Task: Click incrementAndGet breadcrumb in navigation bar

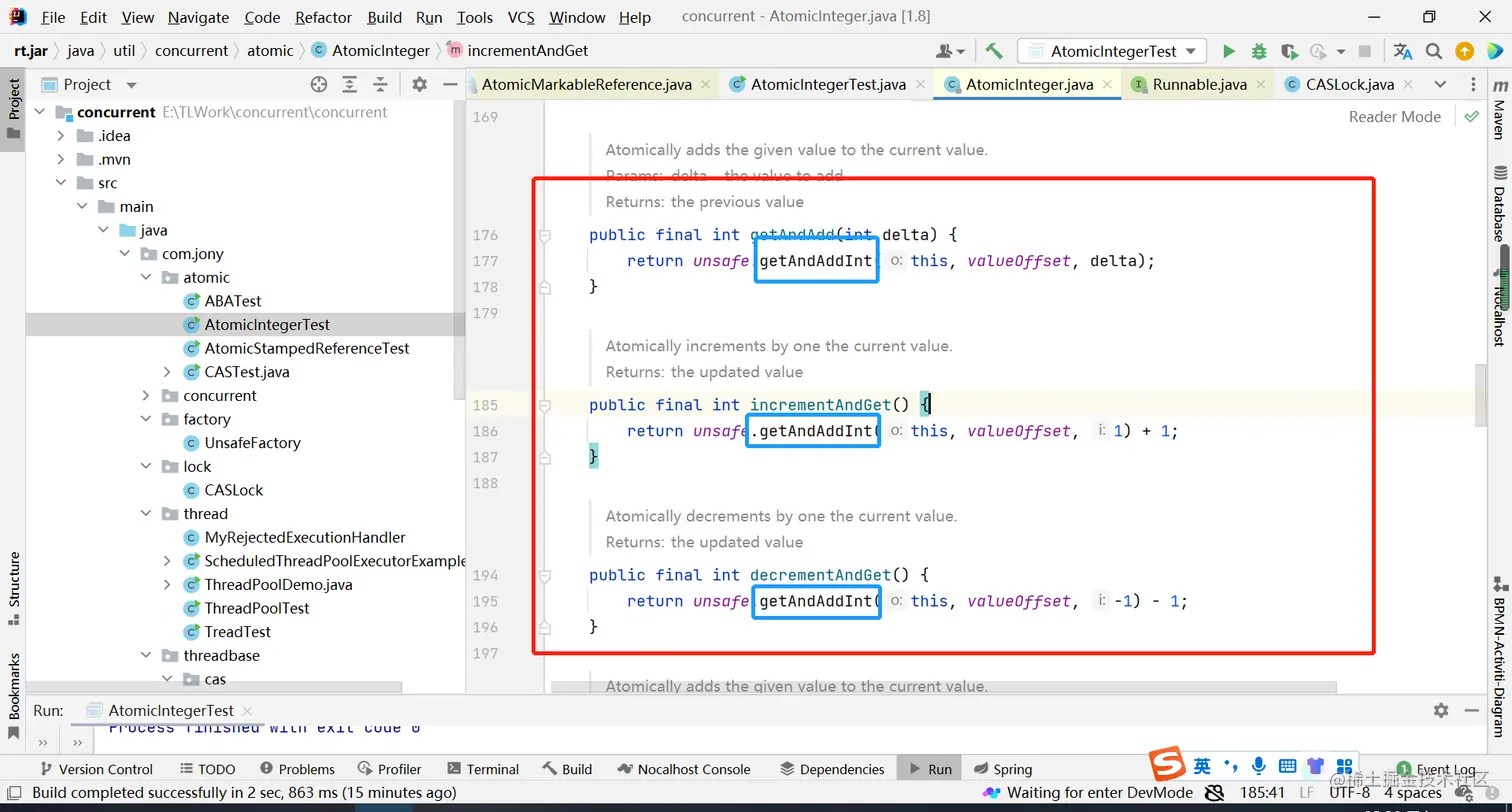Action: pyautogui.click(x=517, y=50)
